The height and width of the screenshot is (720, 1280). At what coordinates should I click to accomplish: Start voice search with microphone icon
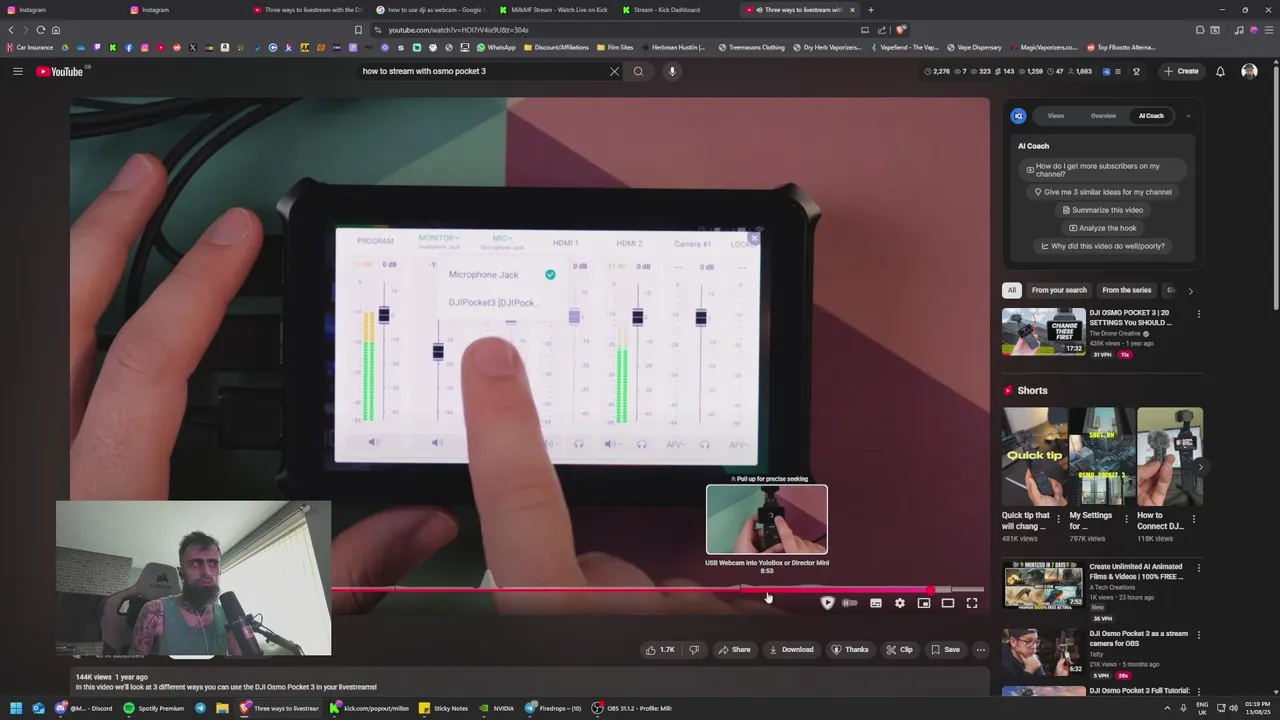(672, 71)
